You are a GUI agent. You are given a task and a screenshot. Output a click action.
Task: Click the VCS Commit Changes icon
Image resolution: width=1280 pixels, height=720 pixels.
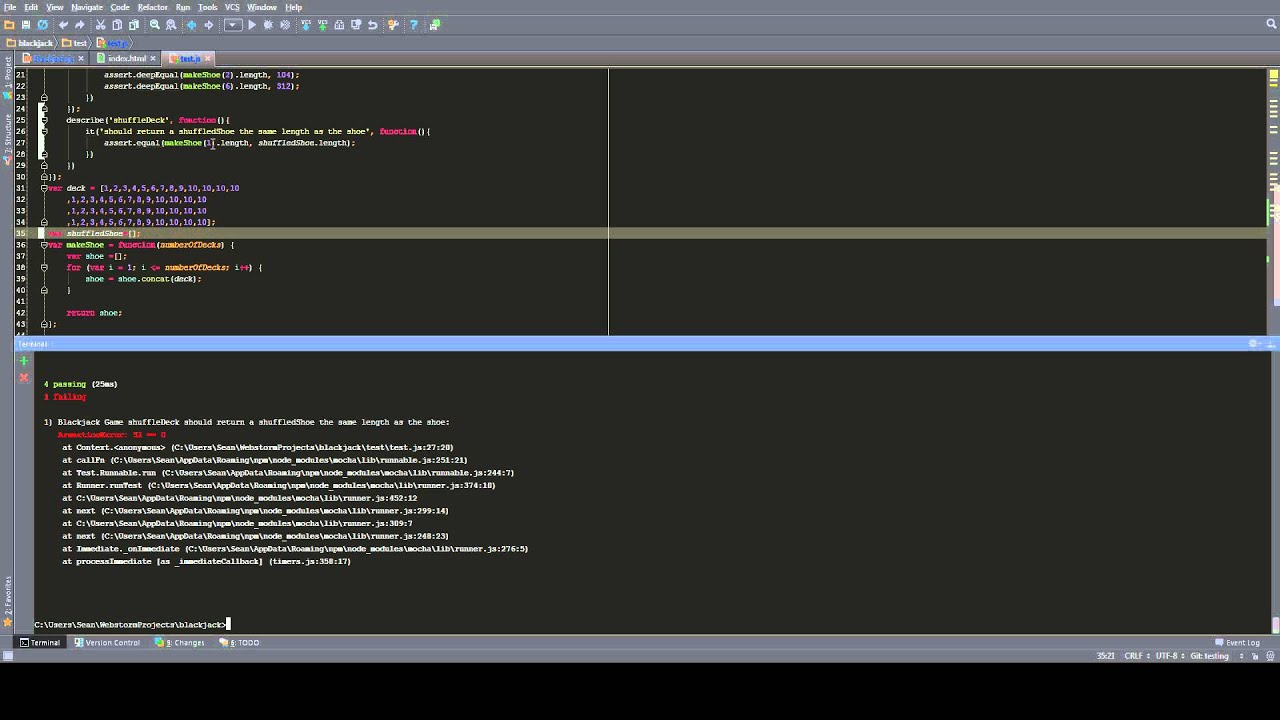(323, 25)
